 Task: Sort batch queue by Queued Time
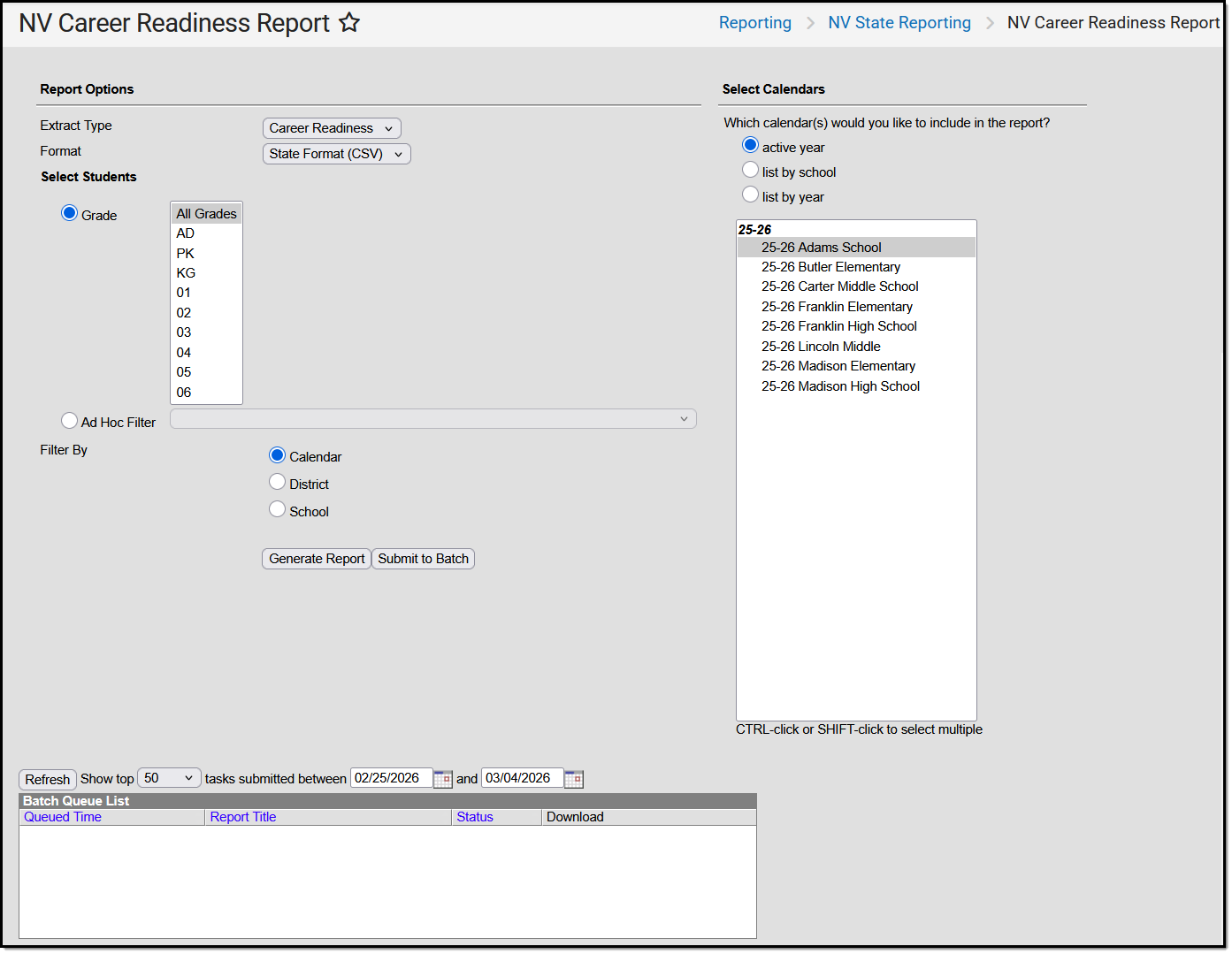pos(62,816)
